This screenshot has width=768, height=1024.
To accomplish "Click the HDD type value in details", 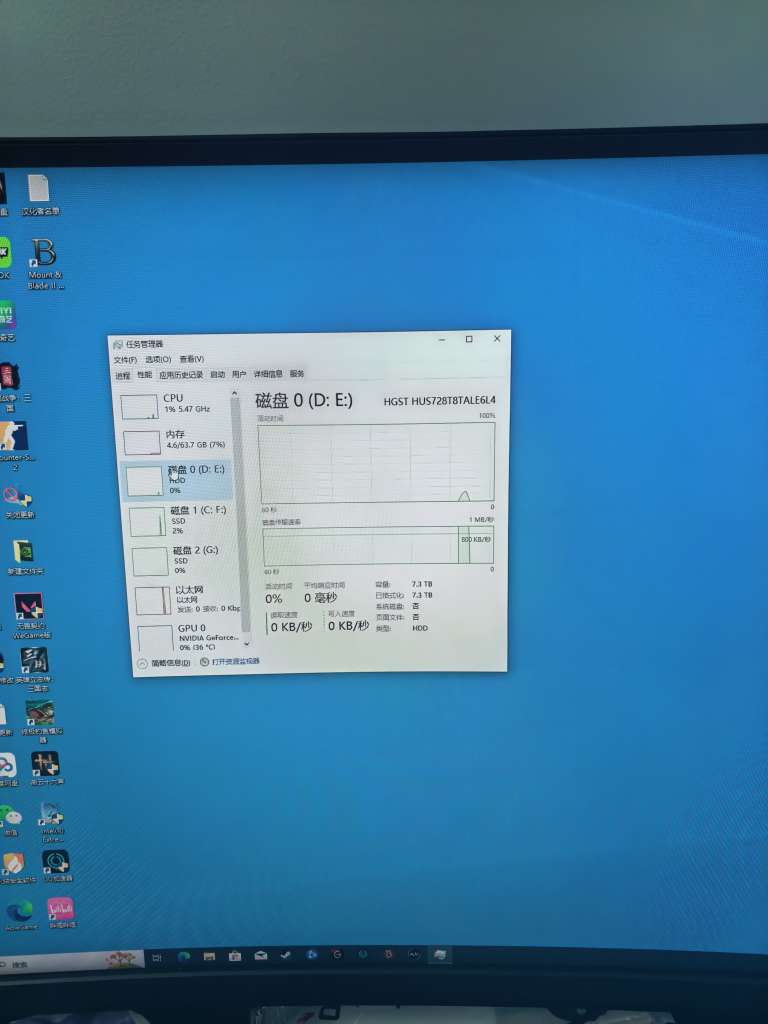I will pos(420,628).
